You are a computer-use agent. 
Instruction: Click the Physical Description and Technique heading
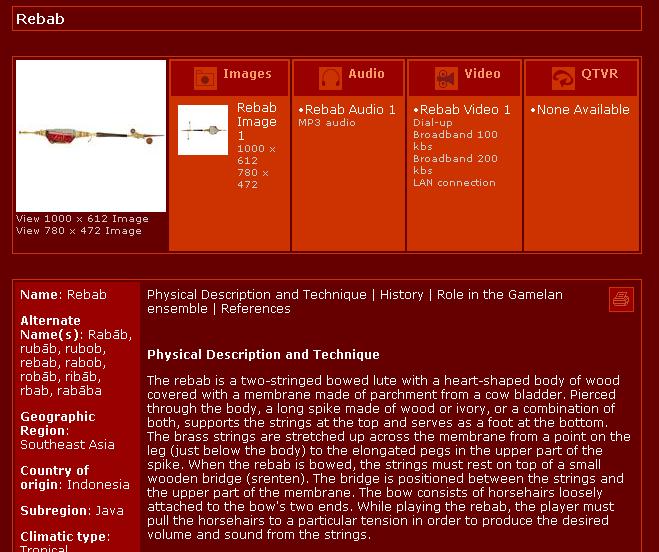coord(263,355)
